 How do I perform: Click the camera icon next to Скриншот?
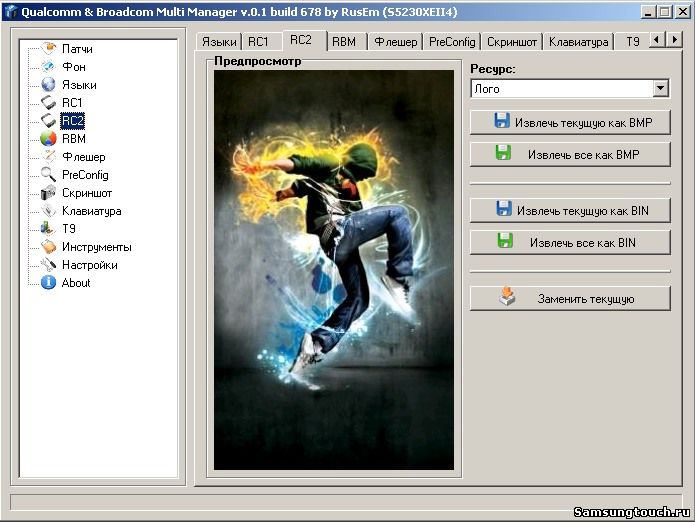click(x=48, y=192)
